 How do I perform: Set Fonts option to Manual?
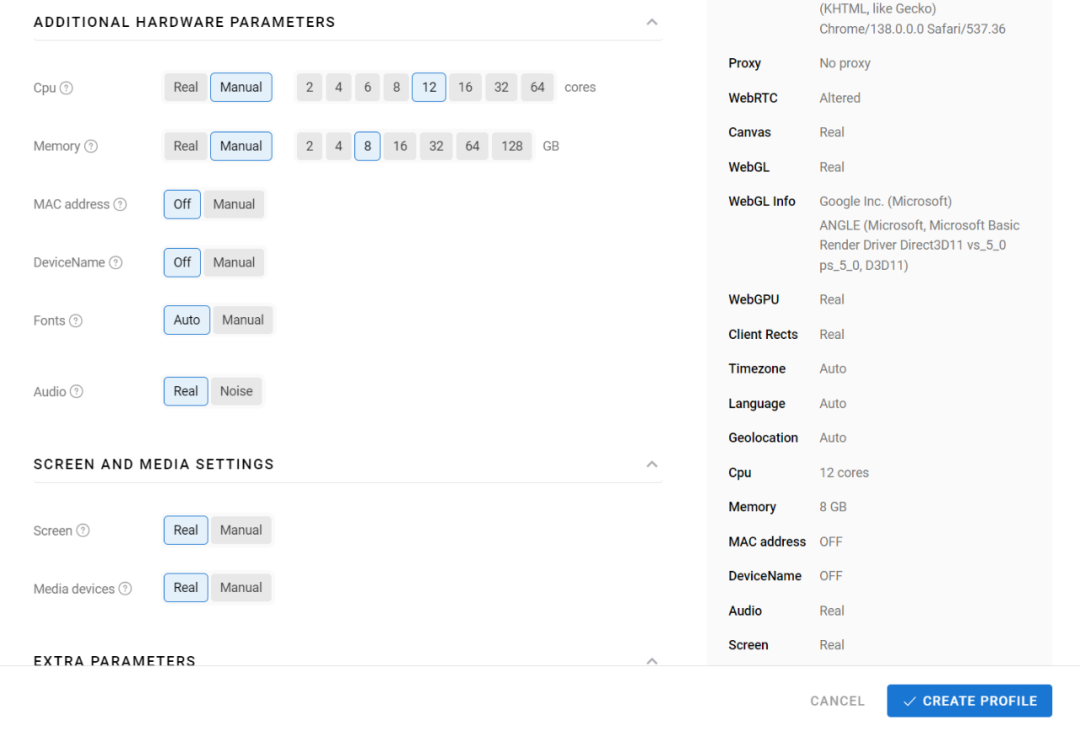point(242,320)
